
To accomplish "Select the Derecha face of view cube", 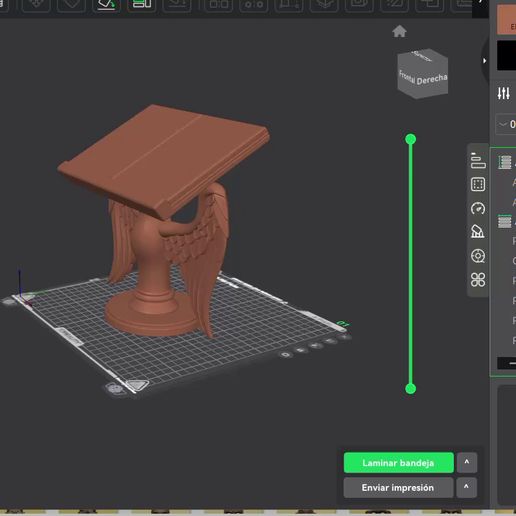I will click(431, 80).
